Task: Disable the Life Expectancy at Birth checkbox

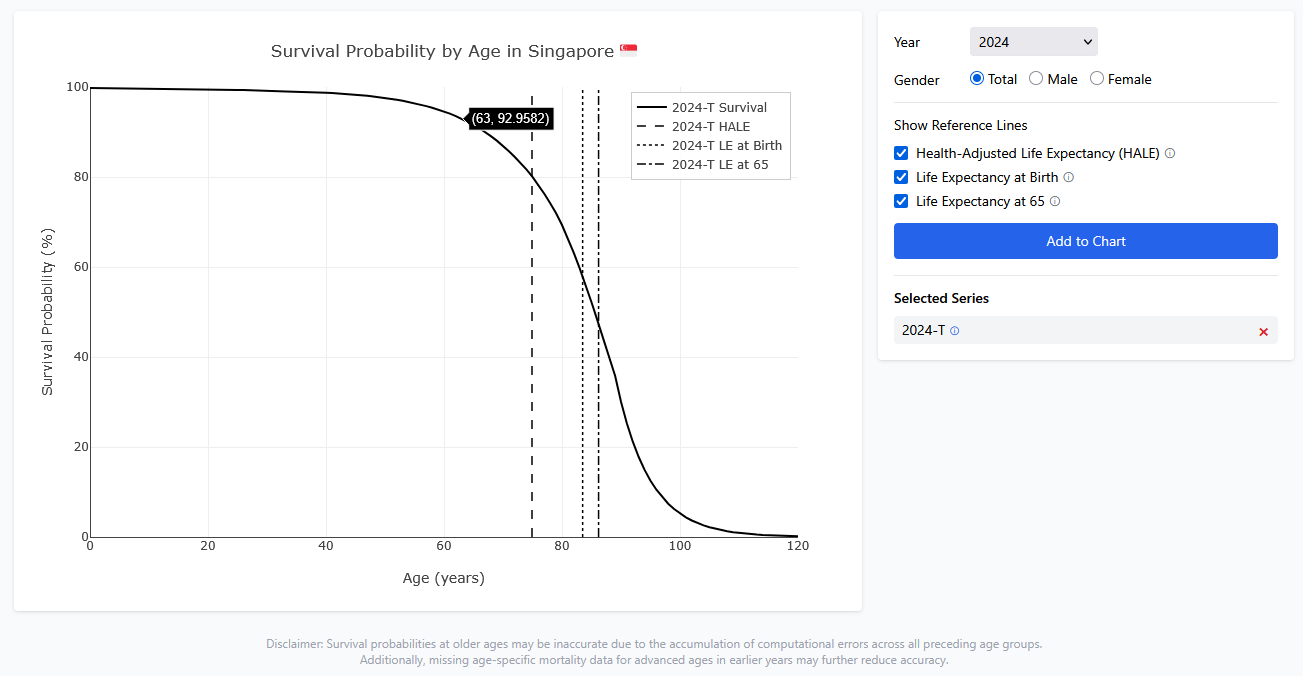Action: (901, 178)
